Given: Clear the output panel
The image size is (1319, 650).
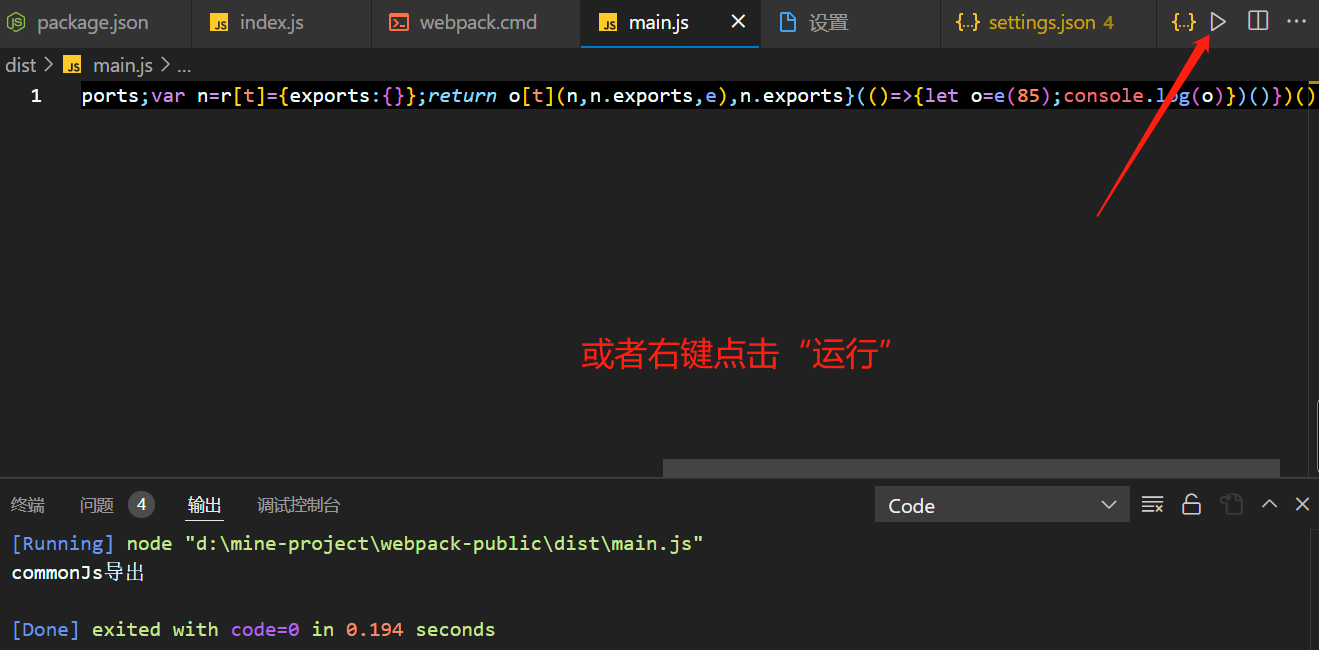Looking at the screenshot, I should pyautogui.click(x=1152, y=504).
